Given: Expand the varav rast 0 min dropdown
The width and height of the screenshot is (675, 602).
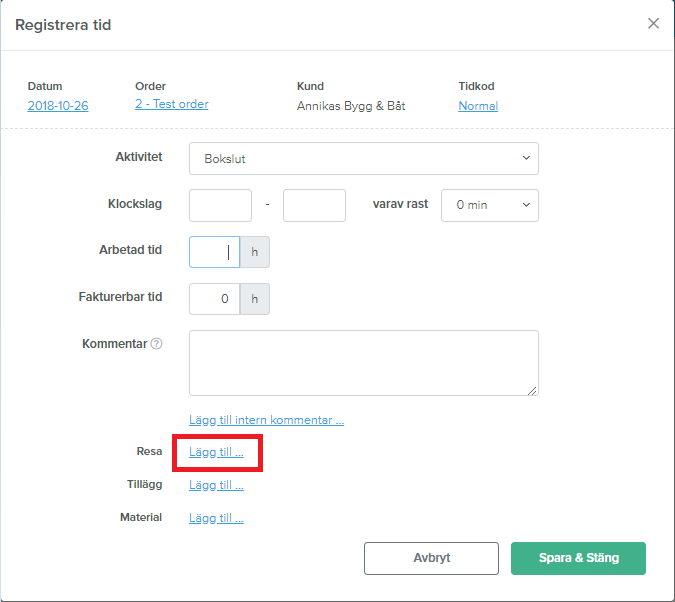Looking at the screenshot, I should click(x=489, y=205).
